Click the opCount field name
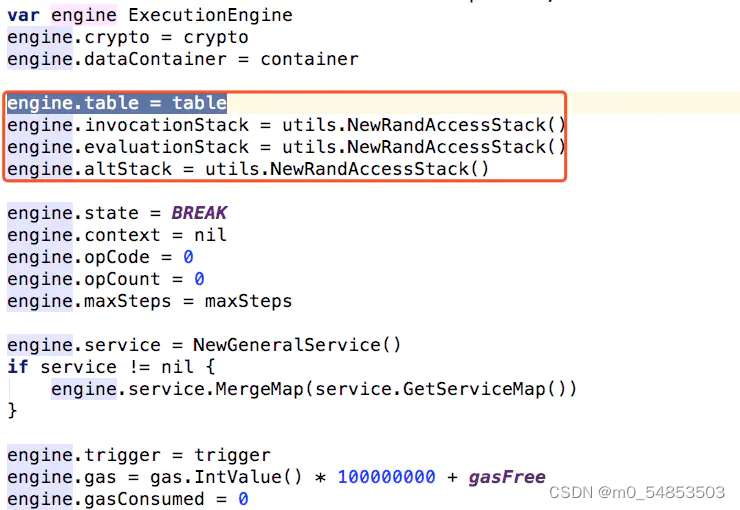 122,279
